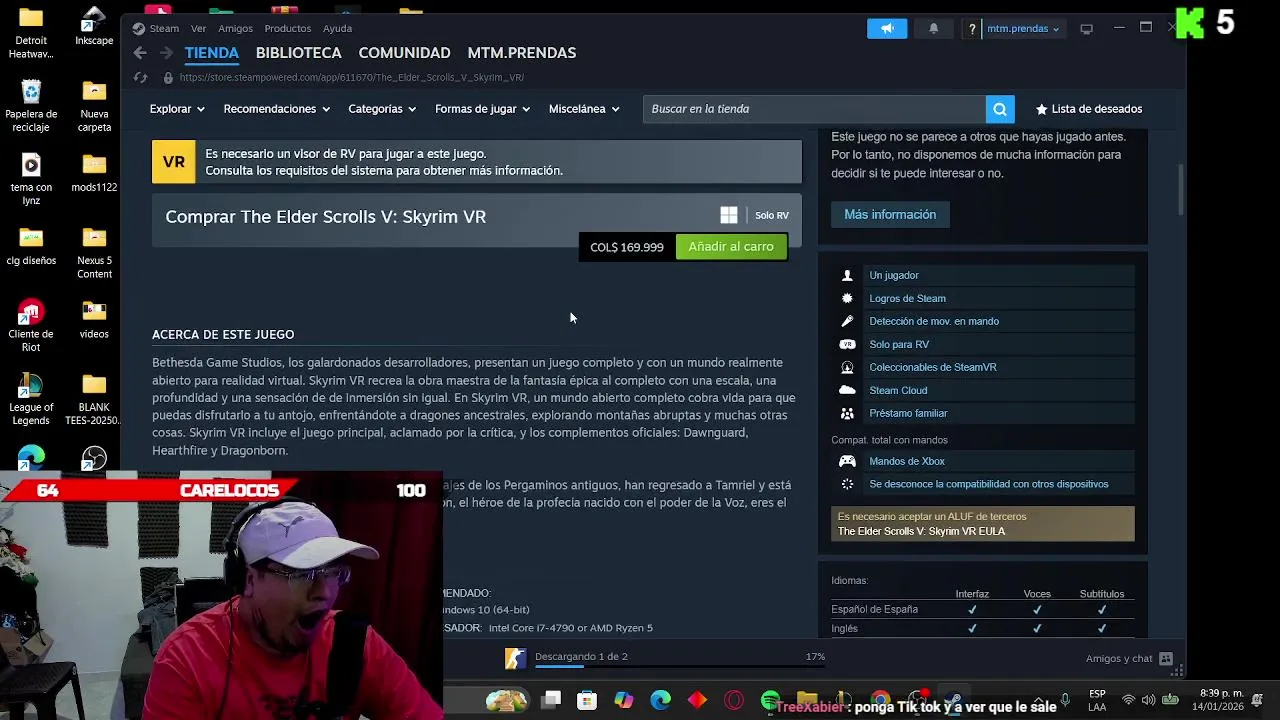
Task: Expand the Recomendaciones dropdown
Action: [x=277, y=109]
